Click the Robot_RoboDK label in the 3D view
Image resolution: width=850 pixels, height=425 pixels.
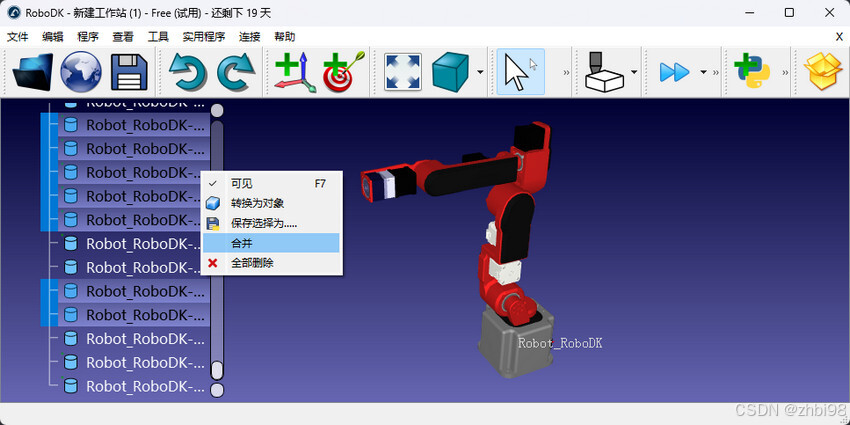coord(560,343)
